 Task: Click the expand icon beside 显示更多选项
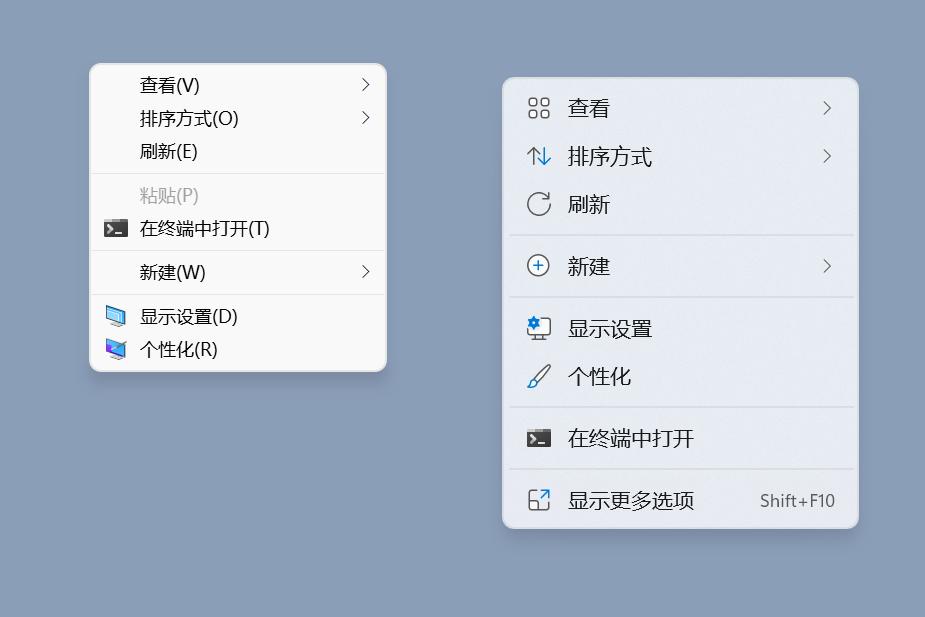point(538,500)
